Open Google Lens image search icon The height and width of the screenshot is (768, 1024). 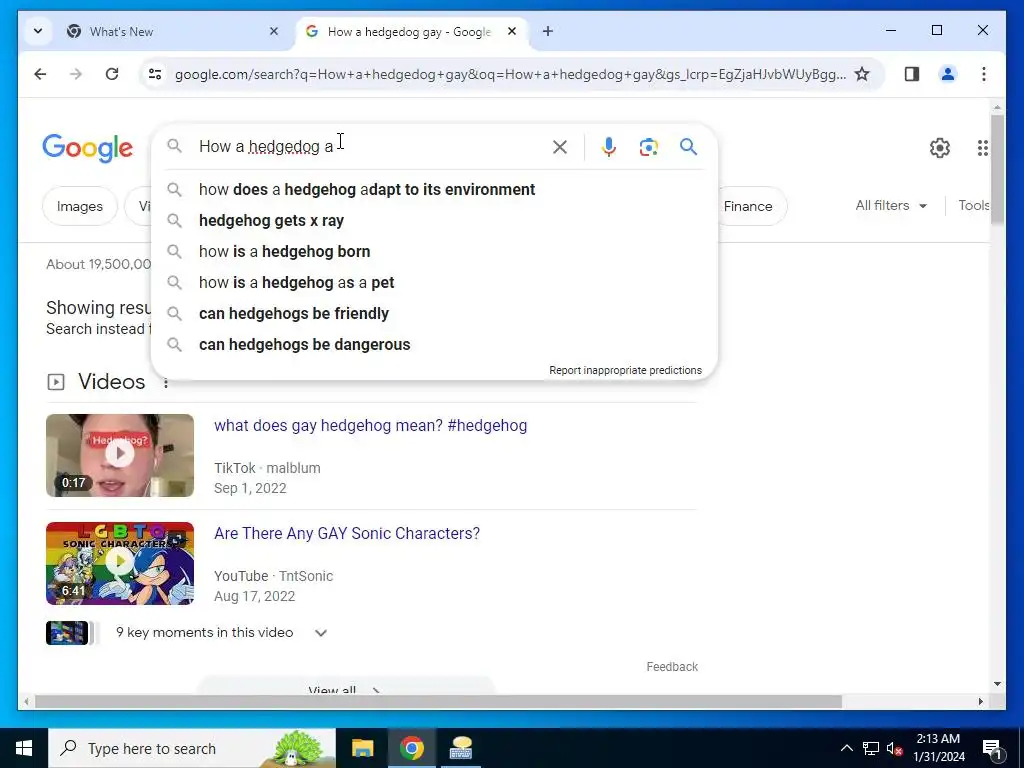(648, 147)
